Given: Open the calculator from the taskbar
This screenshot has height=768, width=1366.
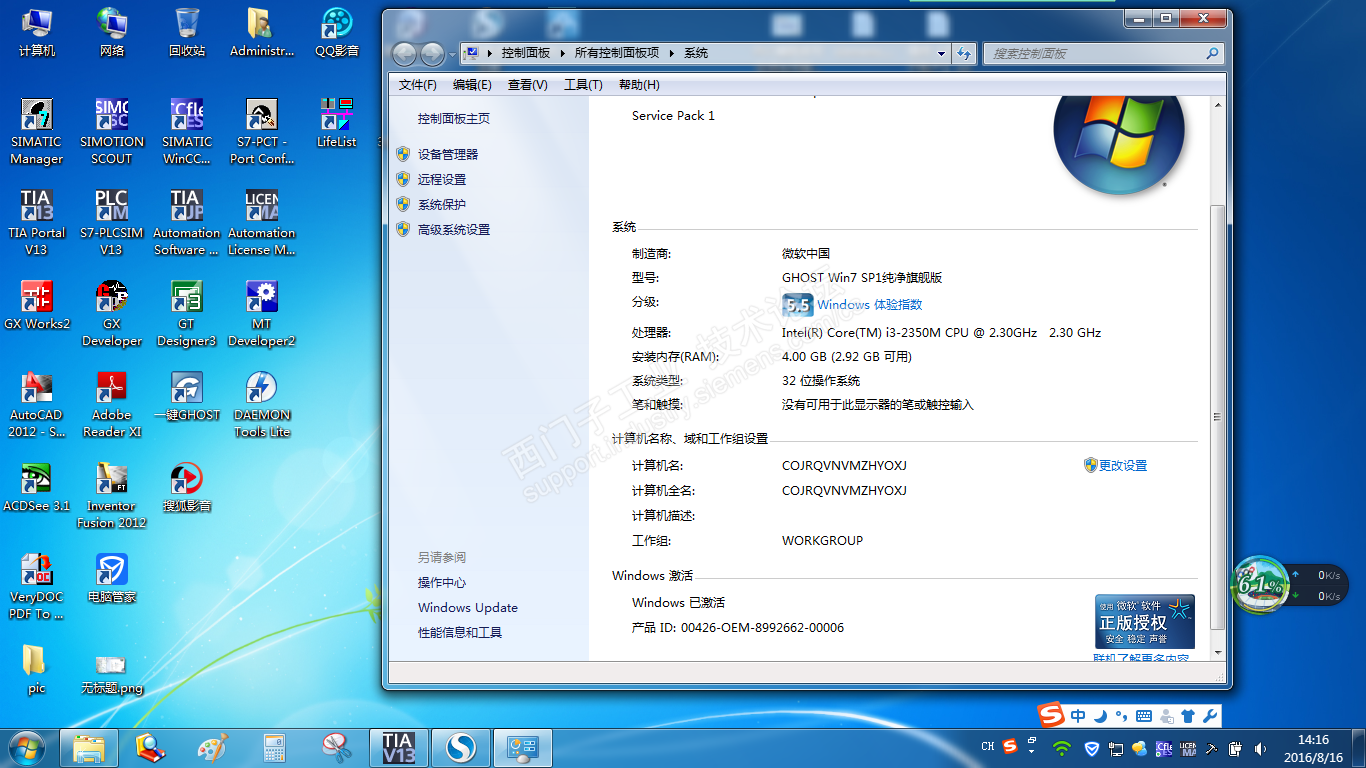Looking at the screenshot, I should tap(275, 747).
